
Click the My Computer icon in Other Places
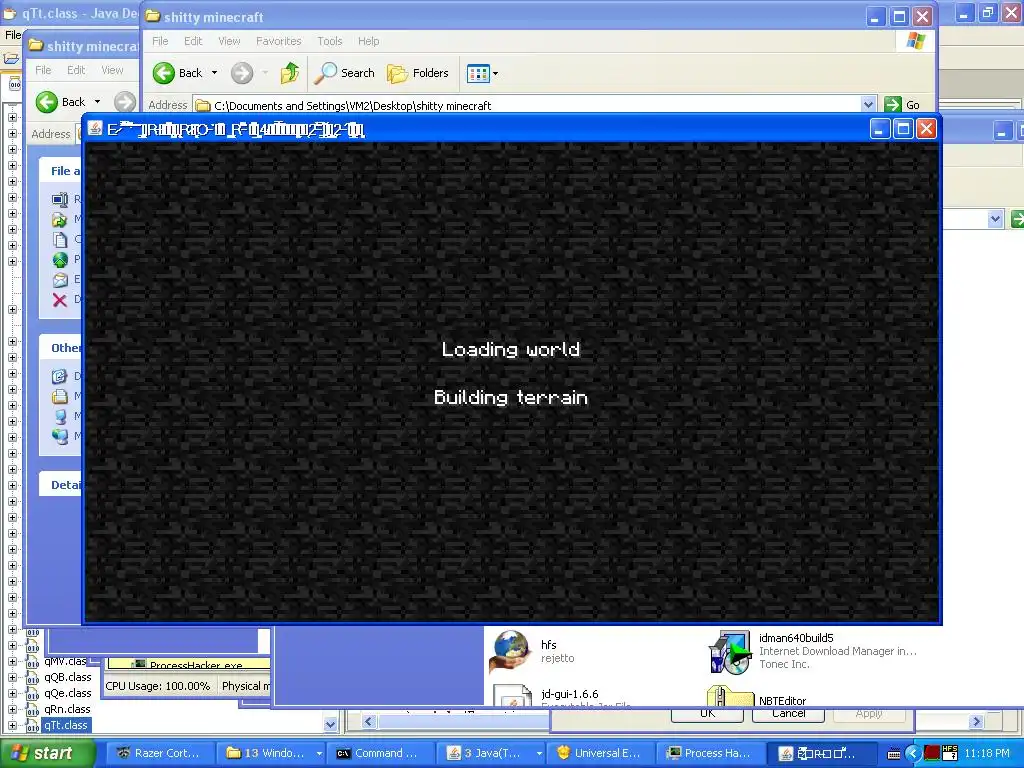60,416
